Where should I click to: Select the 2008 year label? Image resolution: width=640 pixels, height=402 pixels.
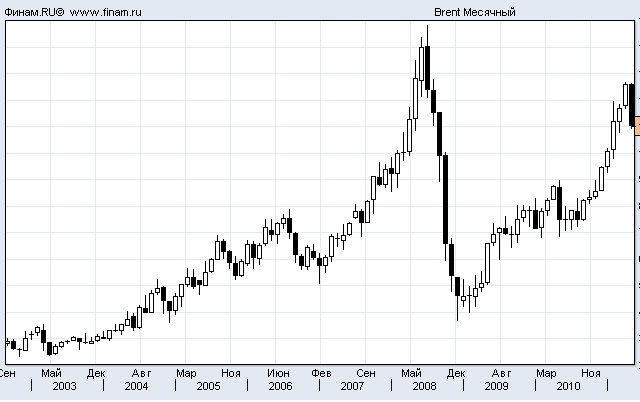coord(424,386)
